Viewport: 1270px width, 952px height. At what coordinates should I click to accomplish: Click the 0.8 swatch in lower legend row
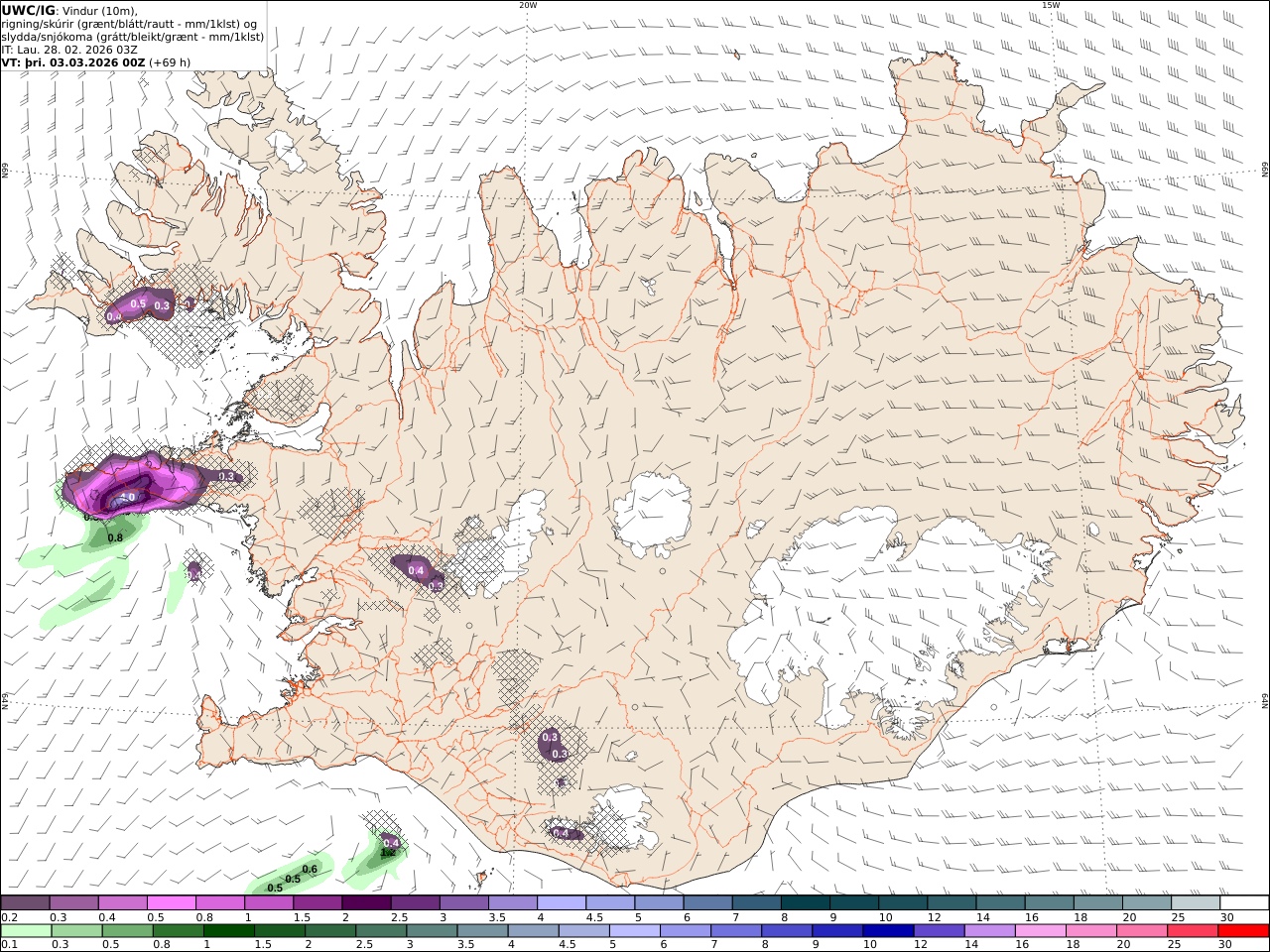[x=179, y=931]
